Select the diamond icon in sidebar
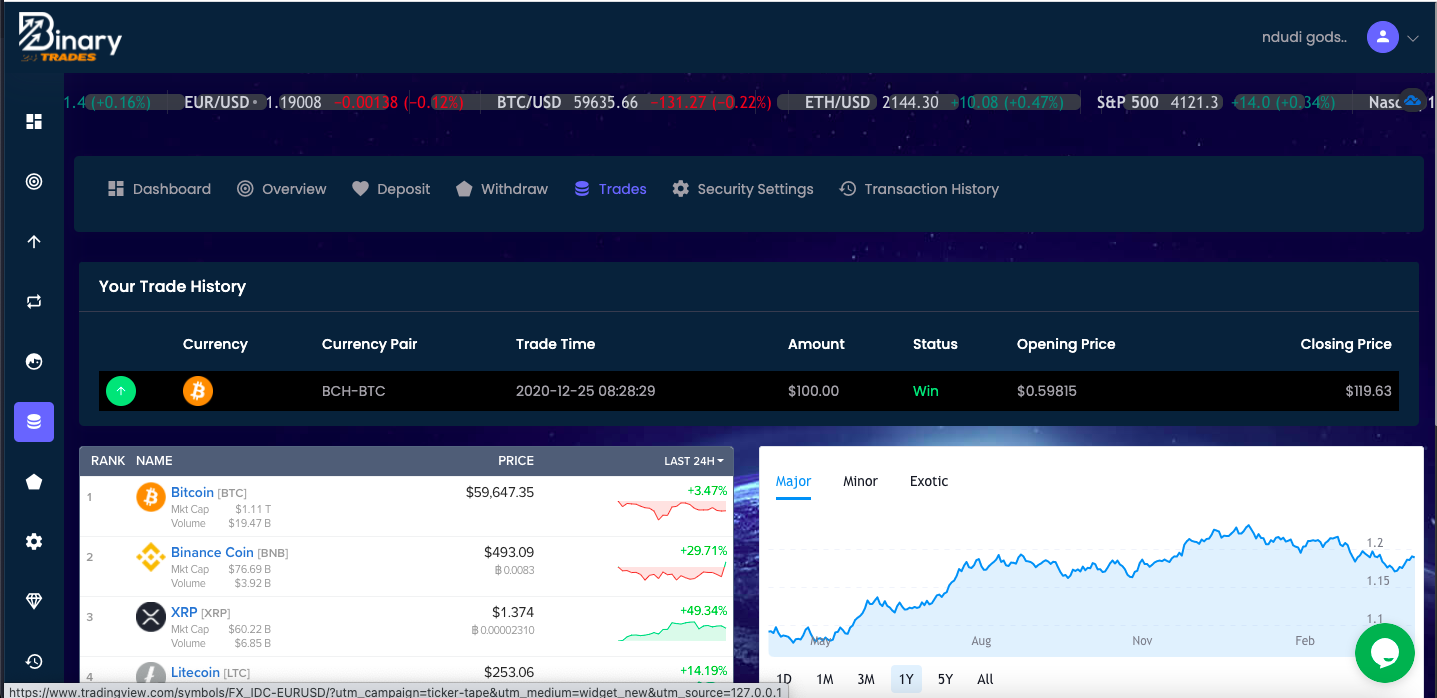The height and width of the screenshot is (698, 1437). pyautogui.click(x=34, y=601)
